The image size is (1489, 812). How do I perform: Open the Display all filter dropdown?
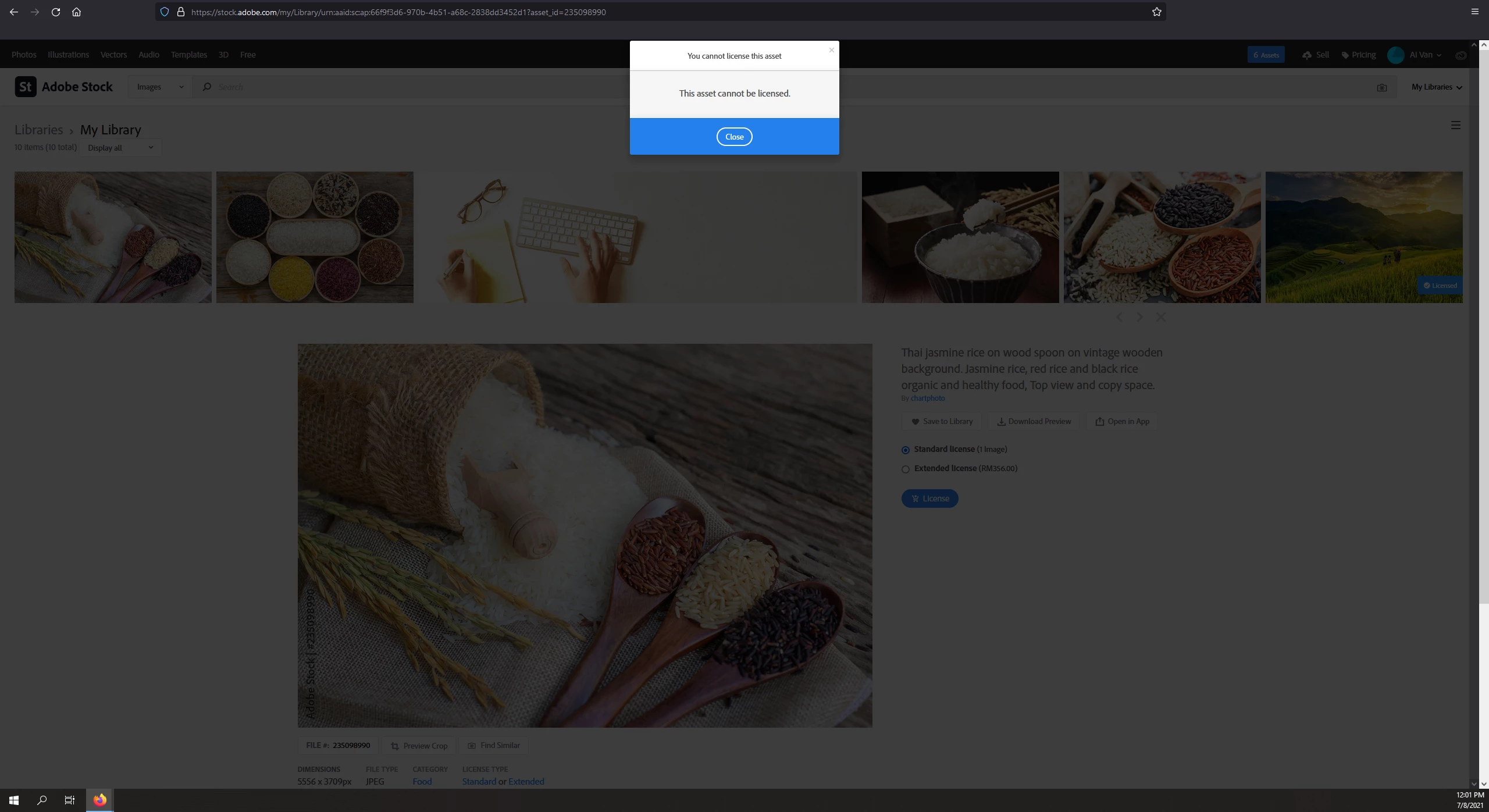[120, 148]
